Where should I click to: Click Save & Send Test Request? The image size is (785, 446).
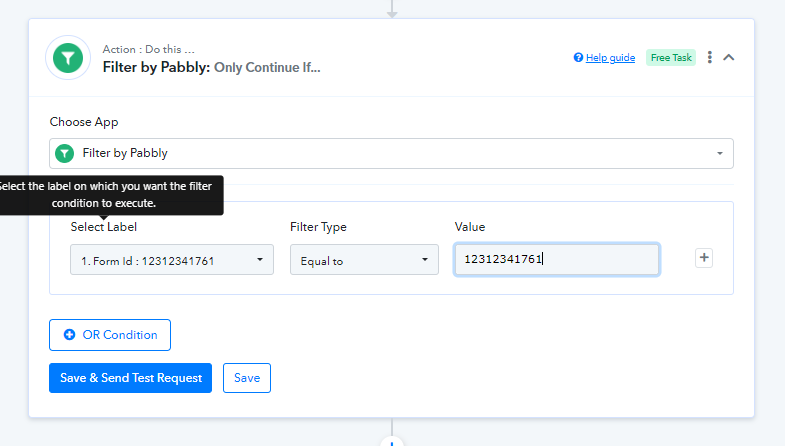[130, 378]
